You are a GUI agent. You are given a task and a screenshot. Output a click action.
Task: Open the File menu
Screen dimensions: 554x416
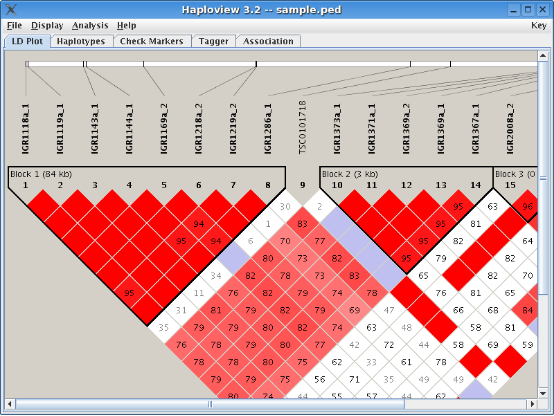click(x=14, y=25)
